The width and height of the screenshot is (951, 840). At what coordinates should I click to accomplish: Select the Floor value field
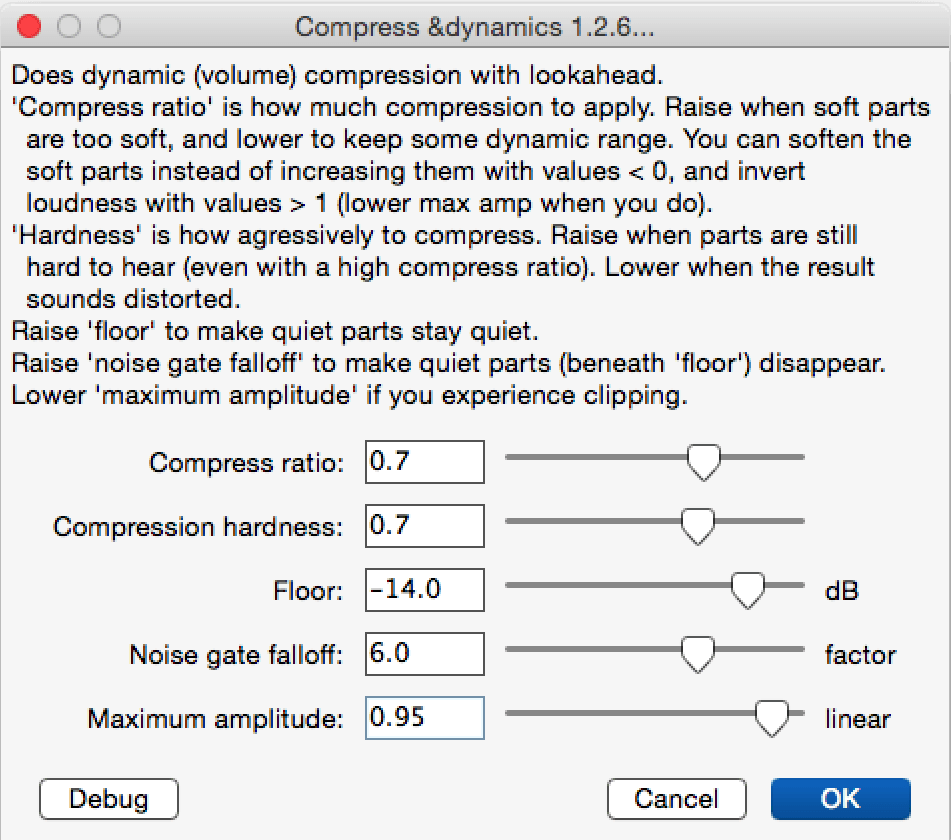[425, 590]
